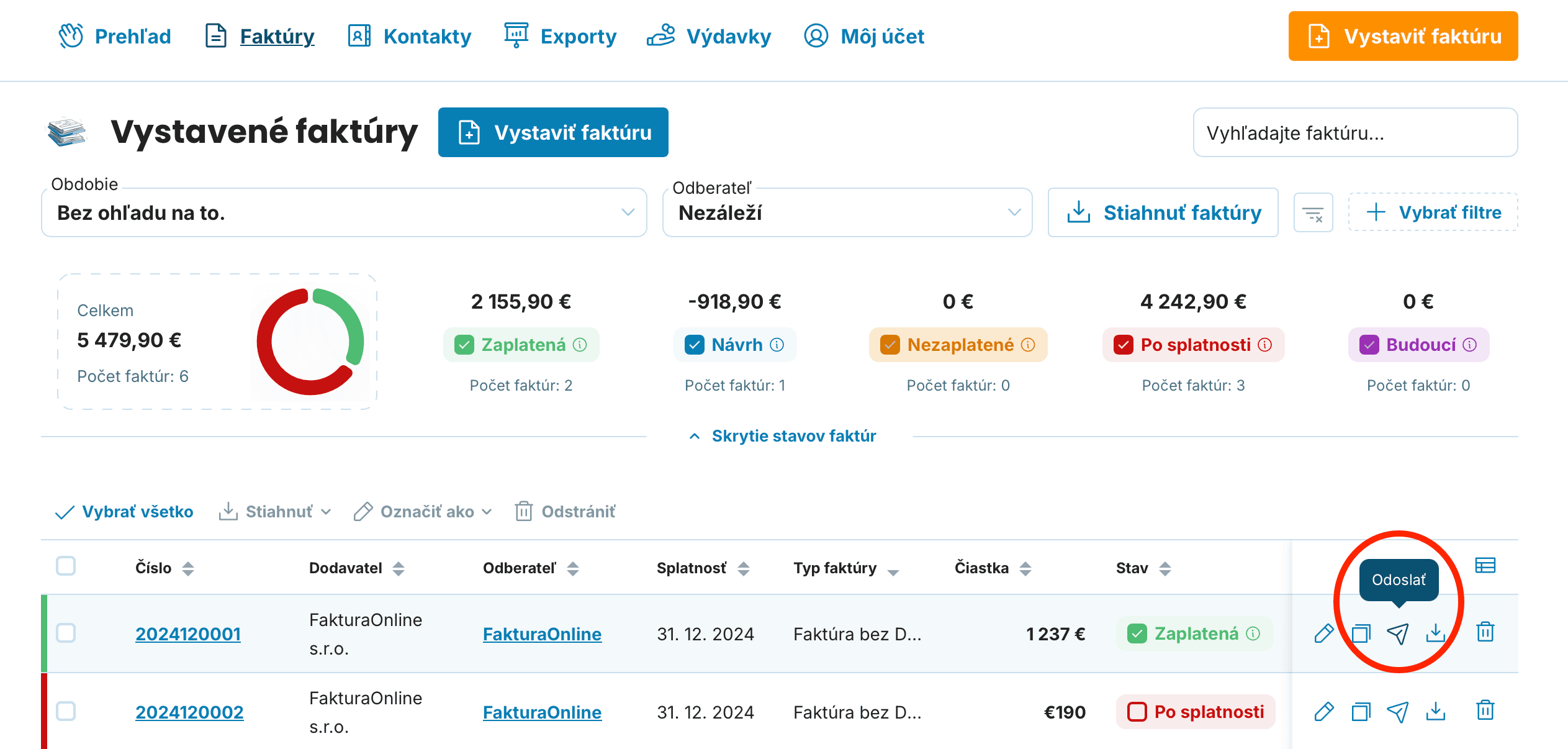Click the red-green invoice donut chart
Viewport: 1568px width, 749px height.
[x=310, y=342]
